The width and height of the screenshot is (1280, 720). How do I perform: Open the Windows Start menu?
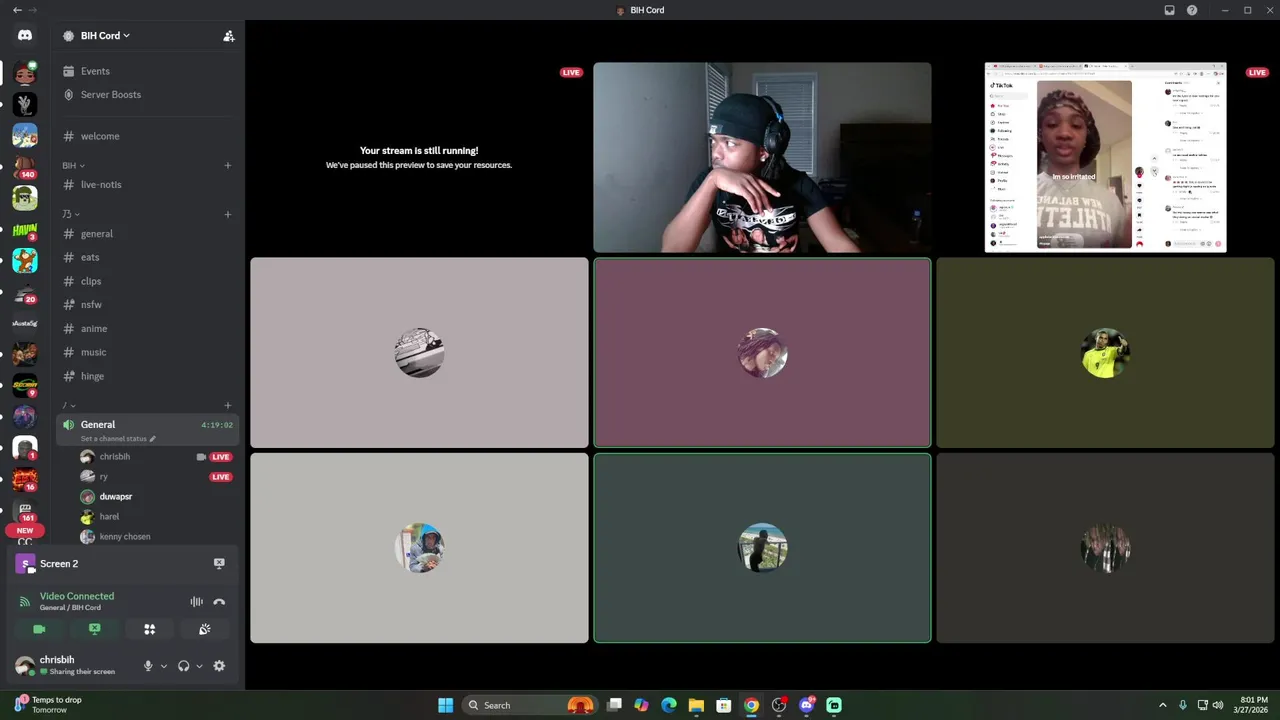click(x=445, y=705)
